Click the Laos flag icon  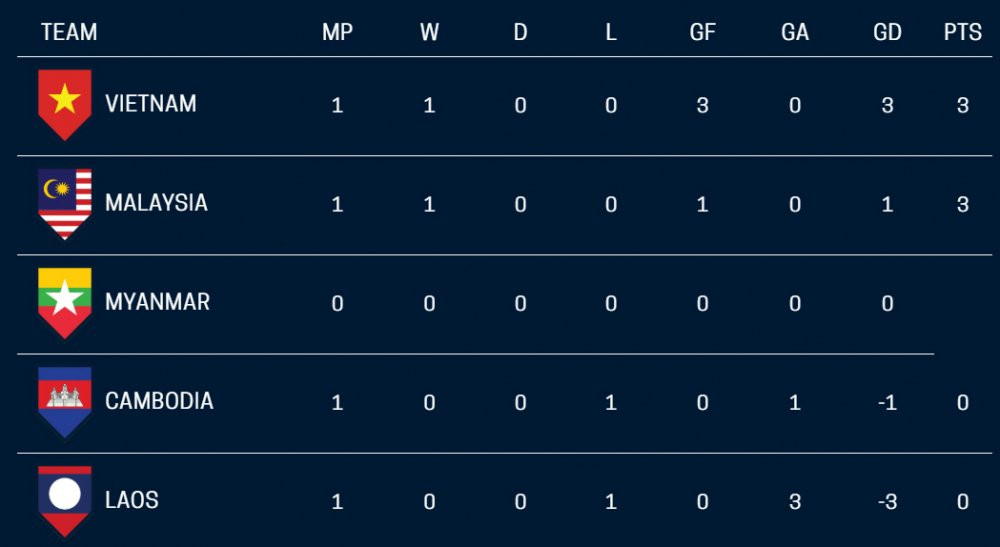tap(65, 499)
